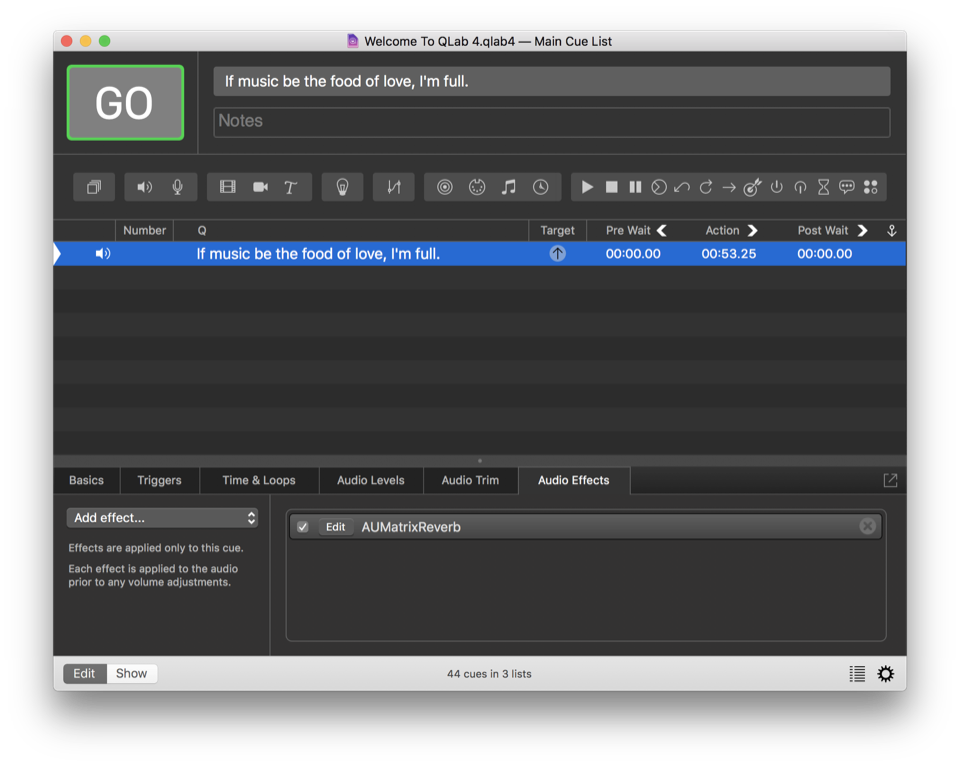
Task: Add a Wait cue with hourglass icon
Action: [823, 187]
